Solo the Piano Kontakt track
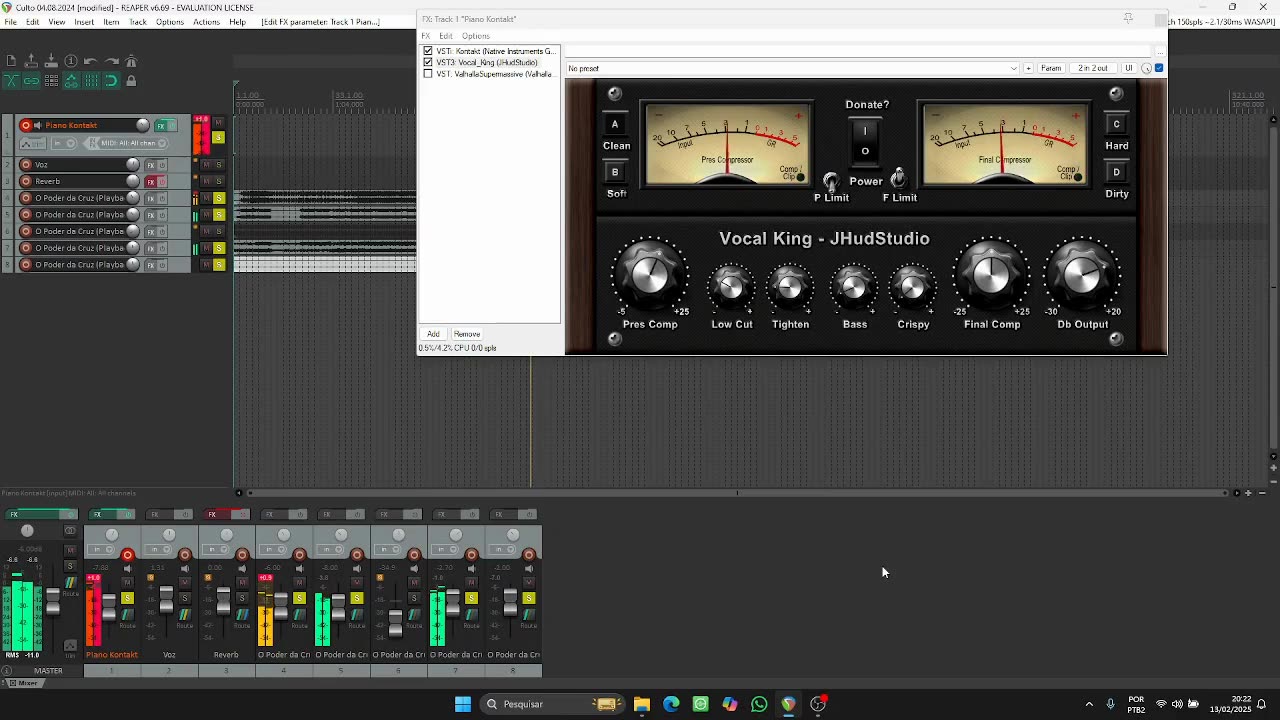This screenshot has width=1280, height=720. pos(219,137)
